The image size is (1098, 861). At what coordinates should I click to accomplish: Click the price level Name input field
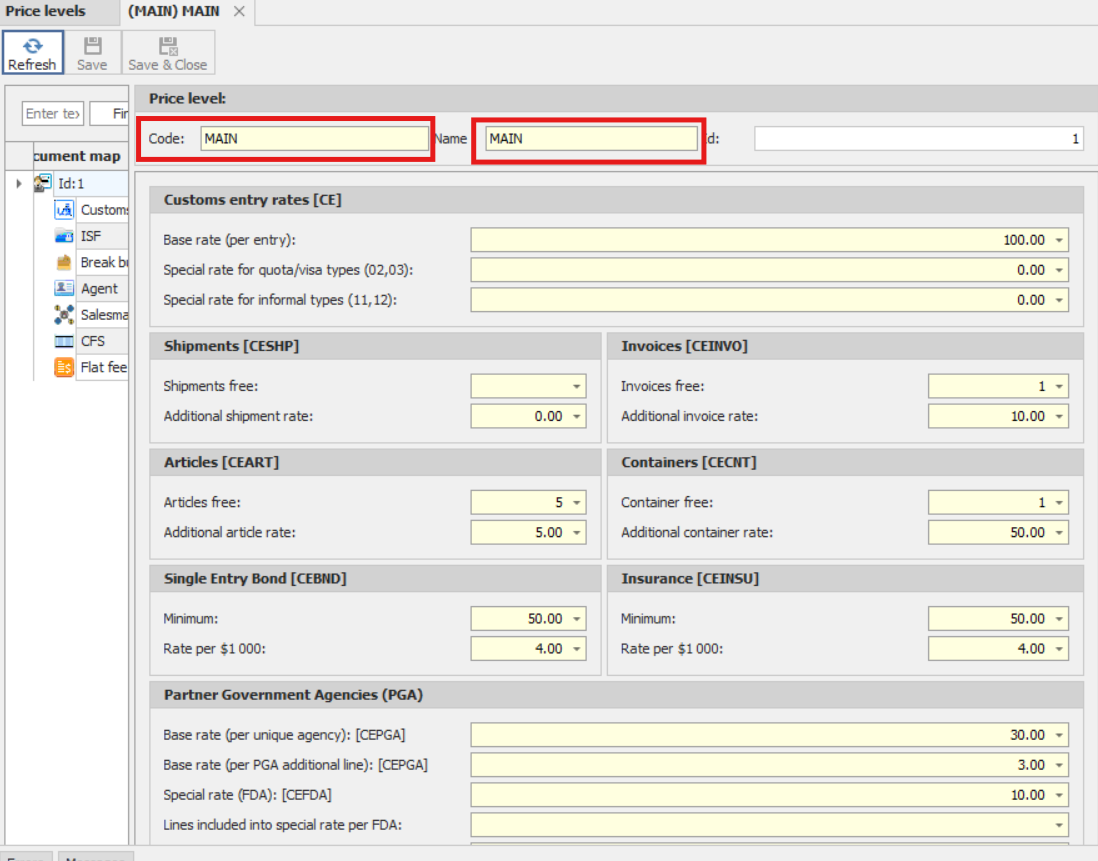[590, 139]
